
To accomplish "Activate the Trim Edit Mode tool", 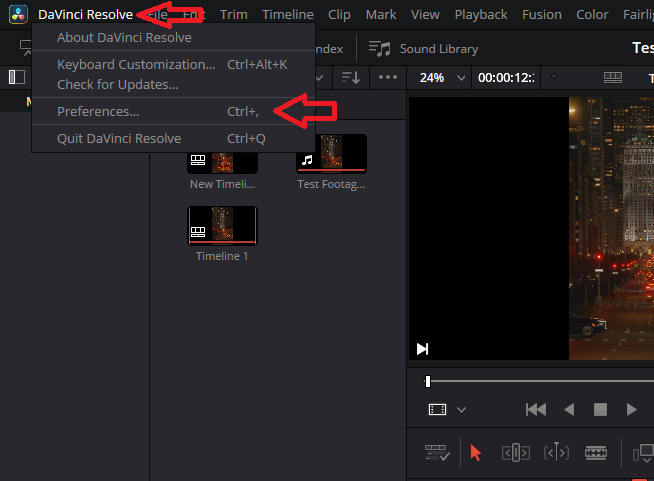I will point(515,453).
